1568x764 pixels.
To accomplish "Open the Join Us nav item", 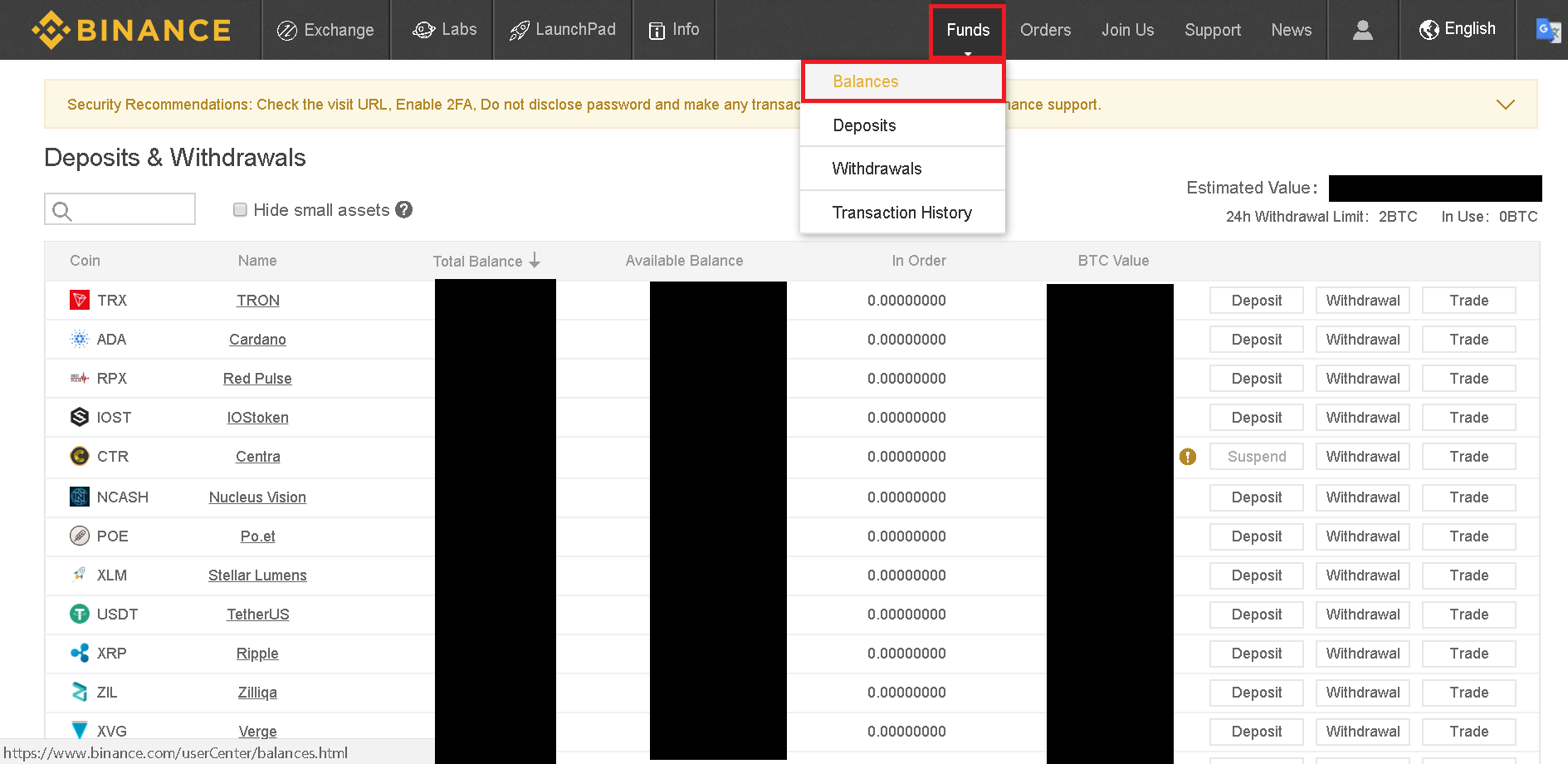I will 1127,30.
